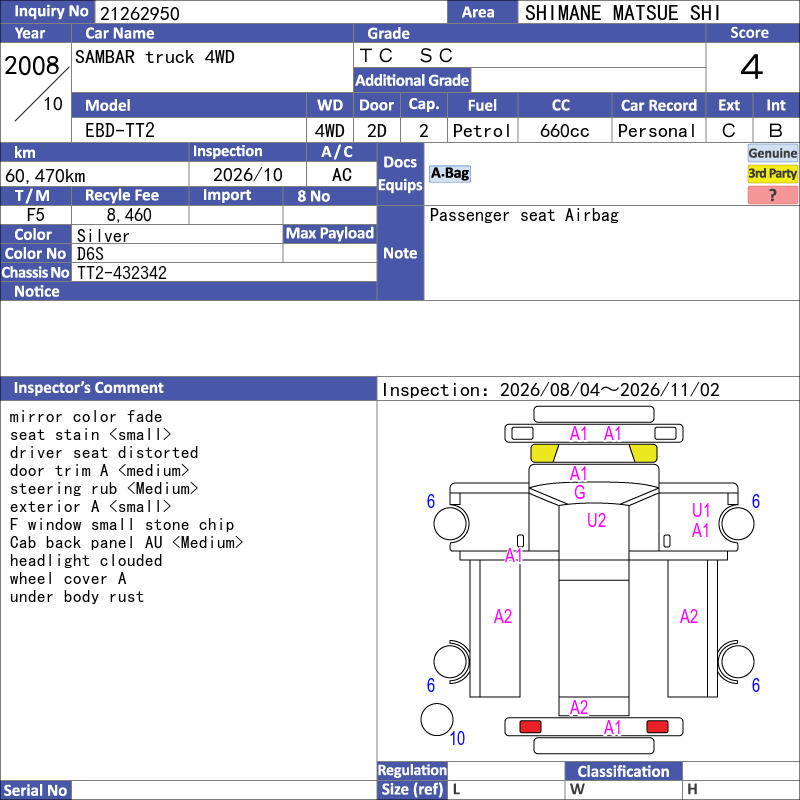Click comment 'F window small stone chip'
The width and height of the screenshot is (800, 800).
(x=122, y=524)
